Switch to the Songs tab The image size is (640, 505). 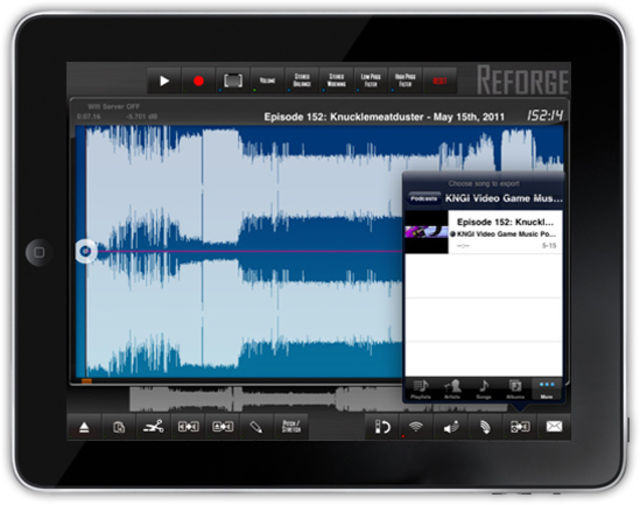point(484,389)
